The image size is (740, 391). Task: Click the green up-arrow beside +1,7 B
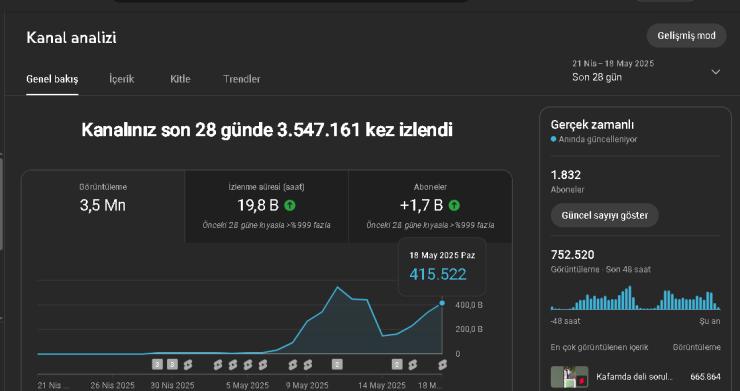454,205
